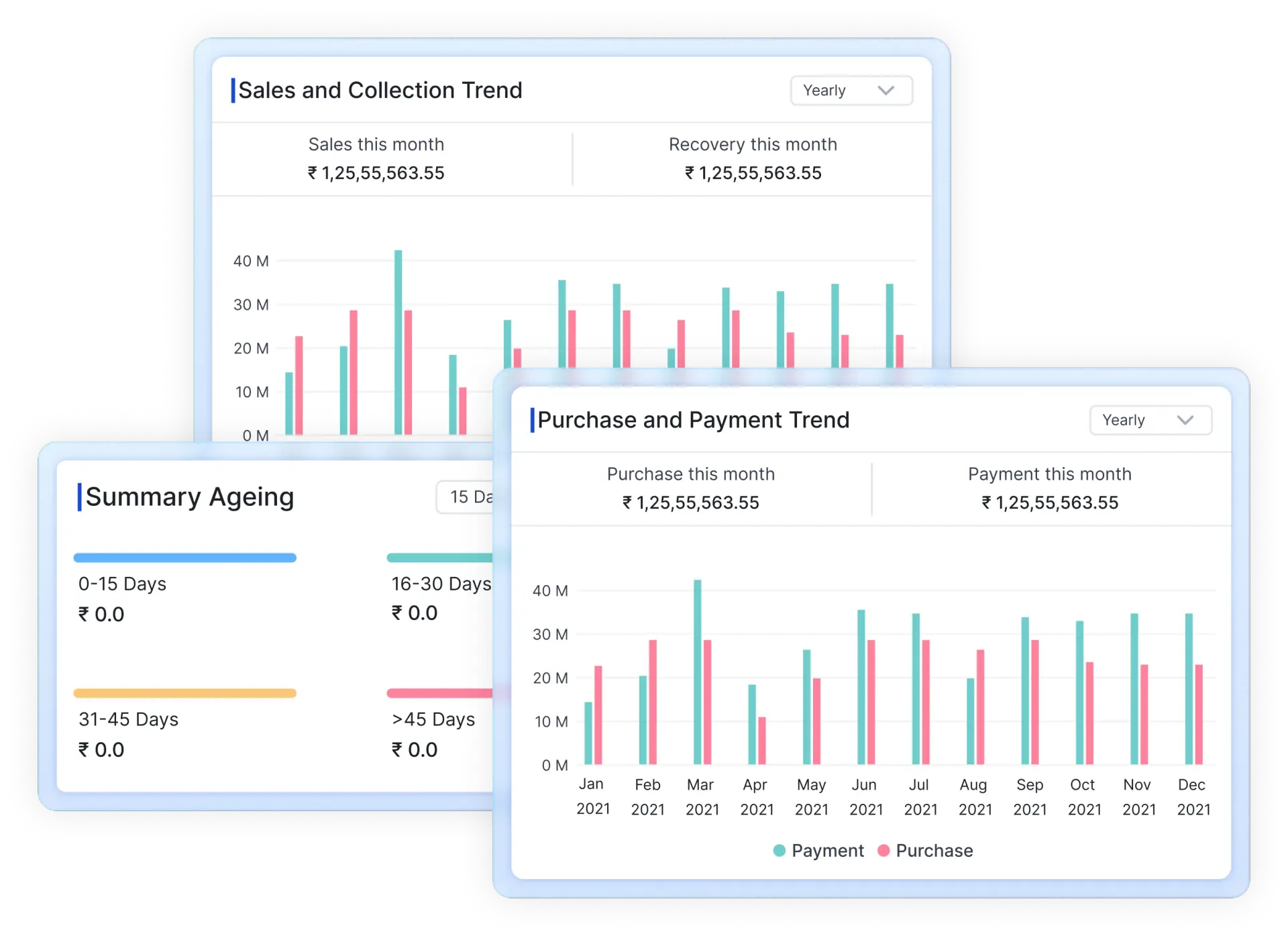
Task: Click the Payment this month amount value
Action: 1050,503
